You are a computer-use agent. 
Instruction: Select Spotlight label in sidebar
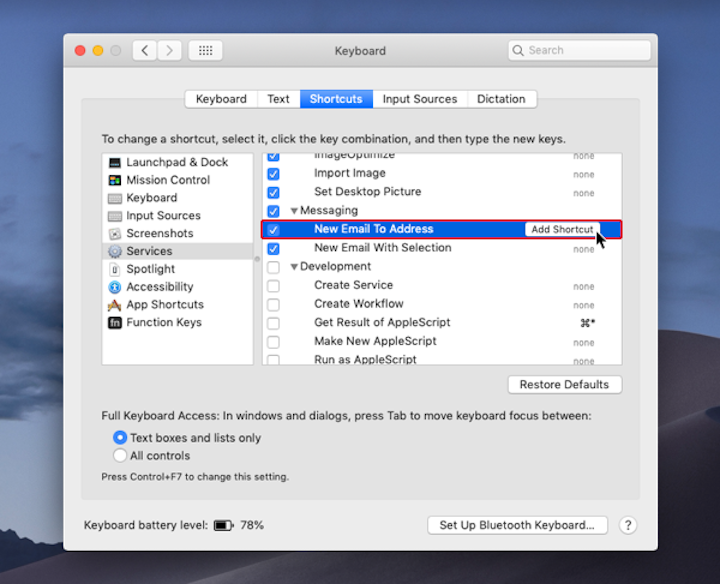[151, 269]
